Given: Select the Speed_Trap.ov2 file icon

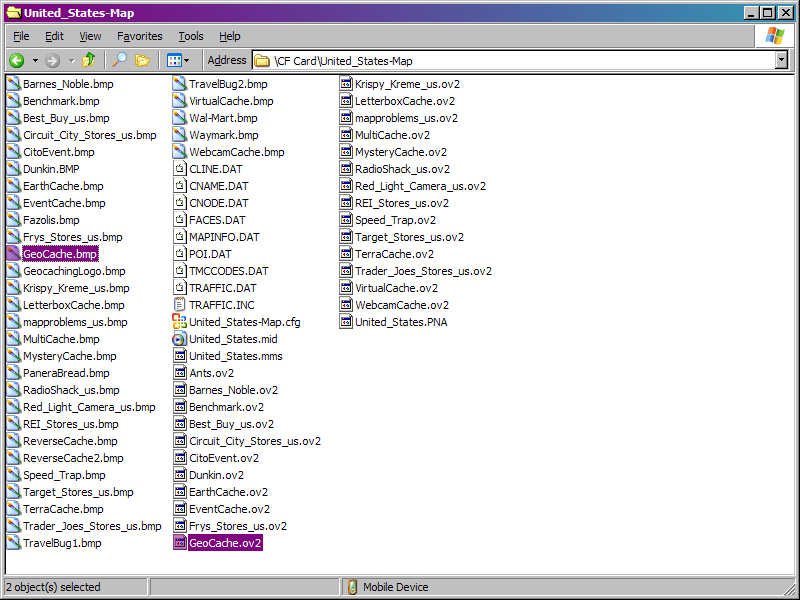Looking at the screenshot, I should (346, 220).
